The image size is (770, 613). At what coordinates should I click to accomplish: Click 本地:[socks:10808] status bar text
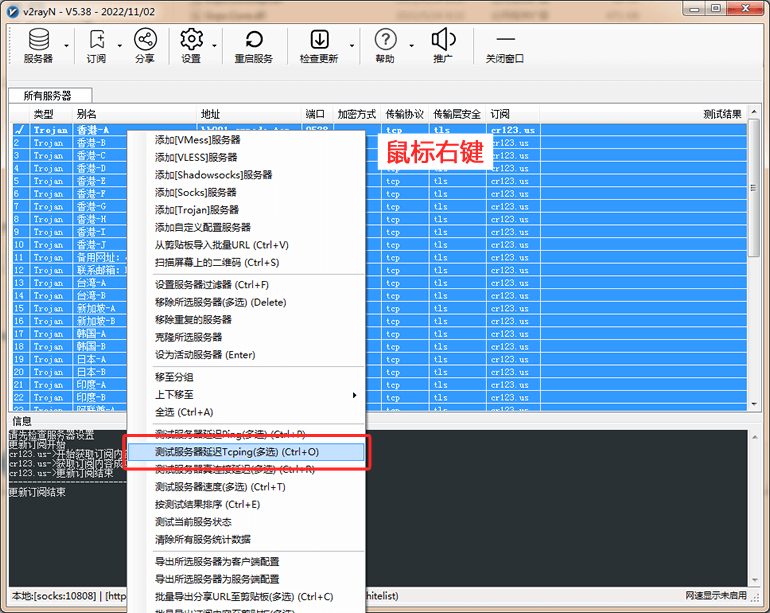pyautogui.click(x=54, y=596)
